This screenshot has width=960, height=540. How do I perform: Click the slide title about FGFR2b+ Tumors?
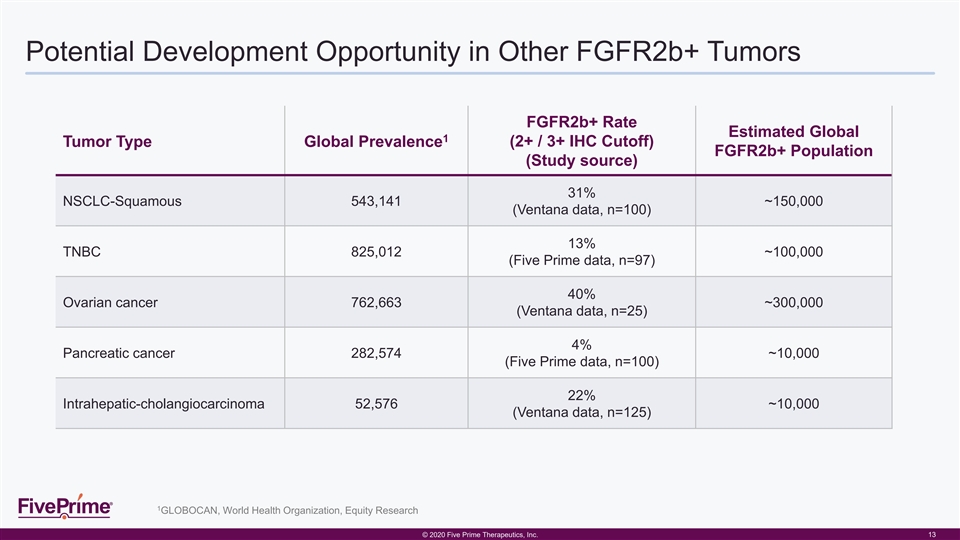(412, 50)
